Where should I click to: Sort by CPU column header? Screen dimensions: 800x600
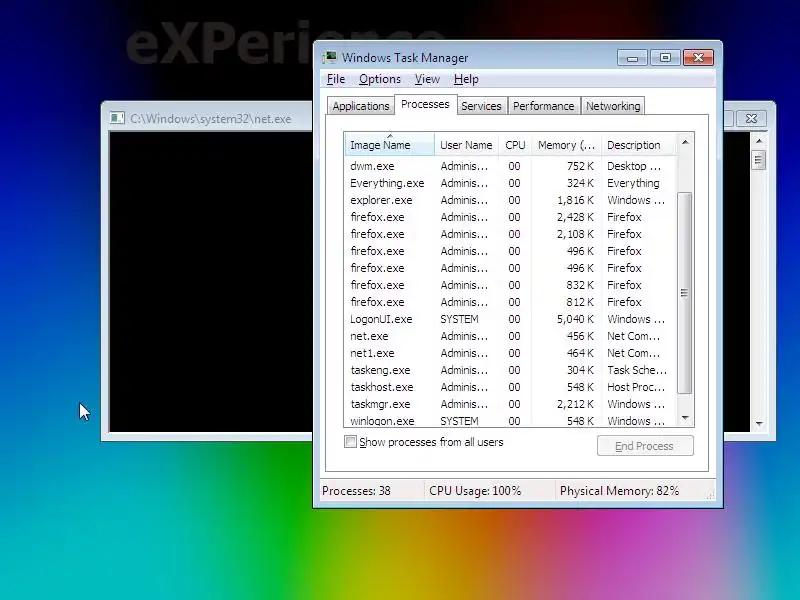[x=515, y=145]
